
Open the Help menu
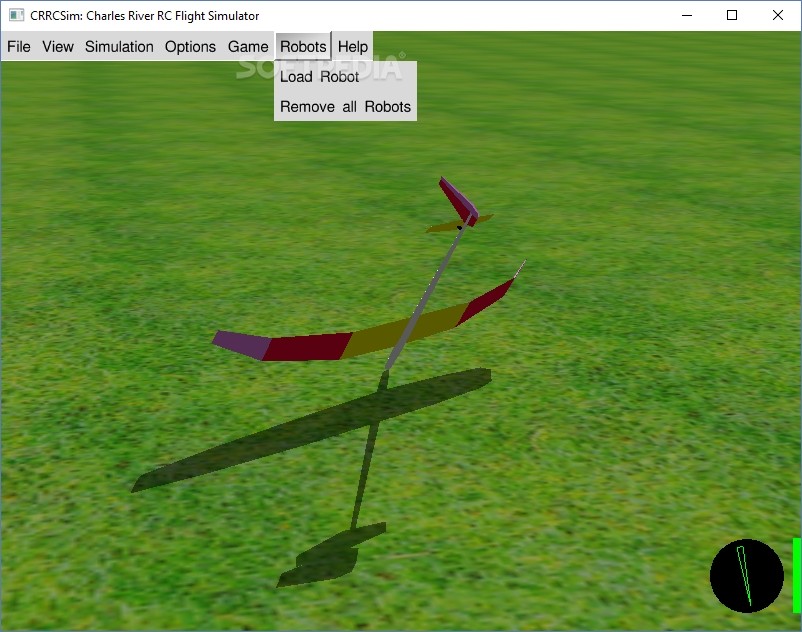(x=353, y=47)
